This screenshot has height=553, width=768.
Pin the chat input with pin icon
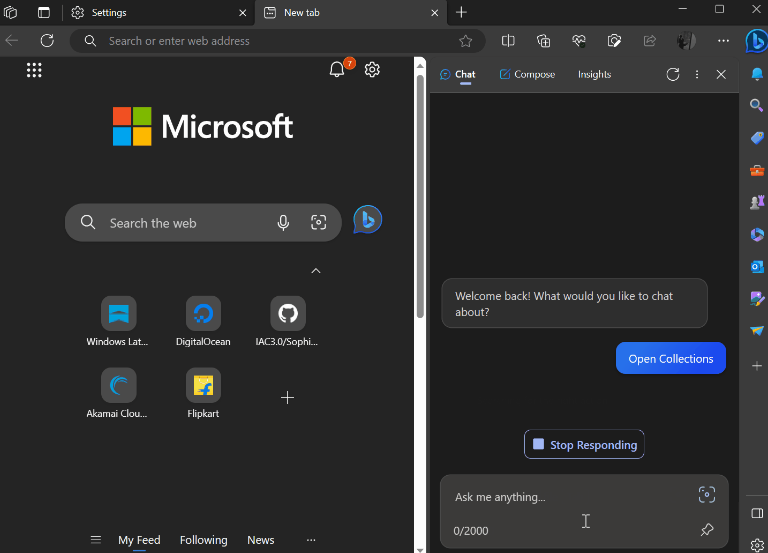(707, 529)
